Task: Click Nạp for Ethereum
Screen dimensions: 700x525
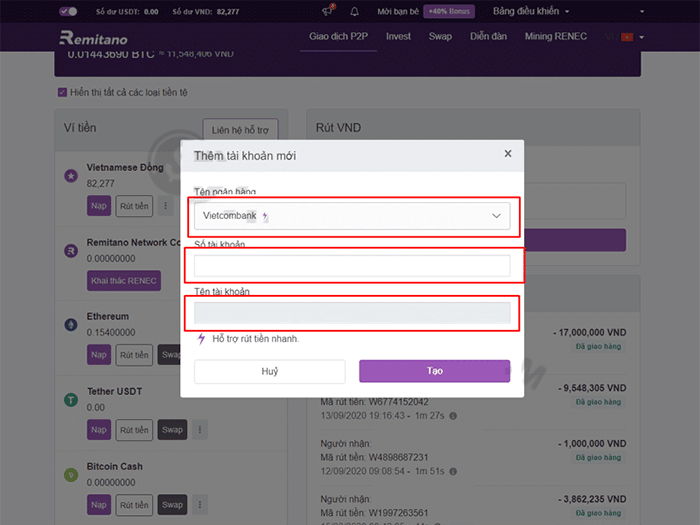Action: tap(99, 355)
